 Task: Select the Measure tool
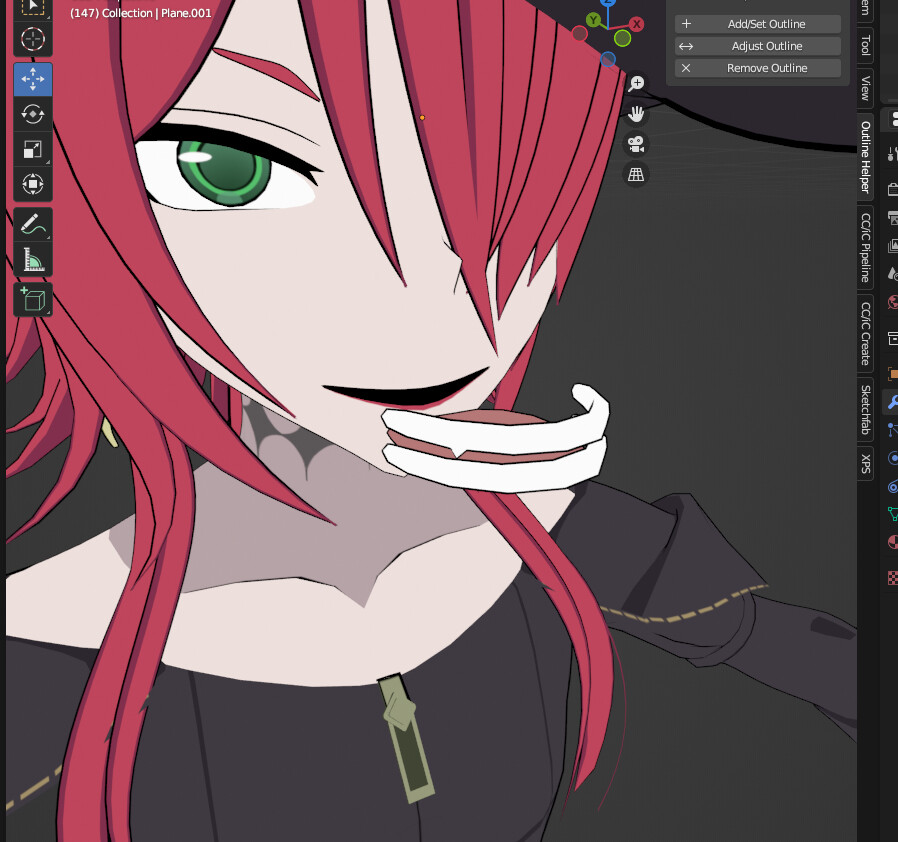(33, 259)
